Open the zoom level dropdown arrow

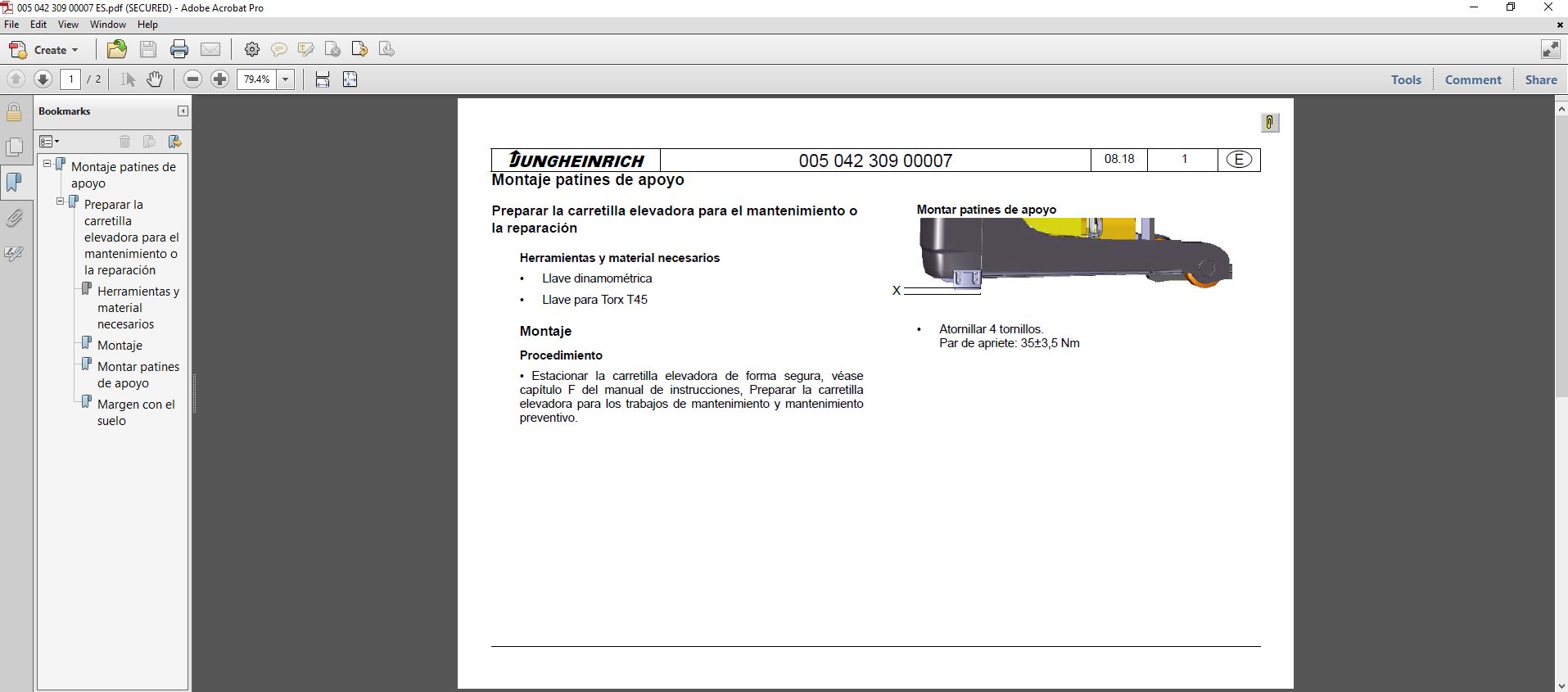click(x=286, y=79)
